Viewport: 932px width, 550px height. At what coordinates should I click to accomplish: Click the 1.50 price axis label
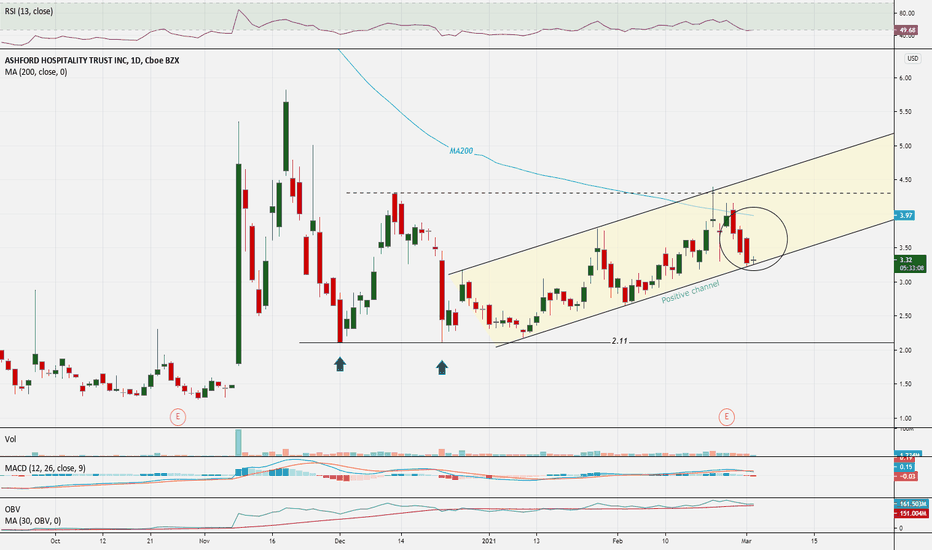[x=906, y=384]
